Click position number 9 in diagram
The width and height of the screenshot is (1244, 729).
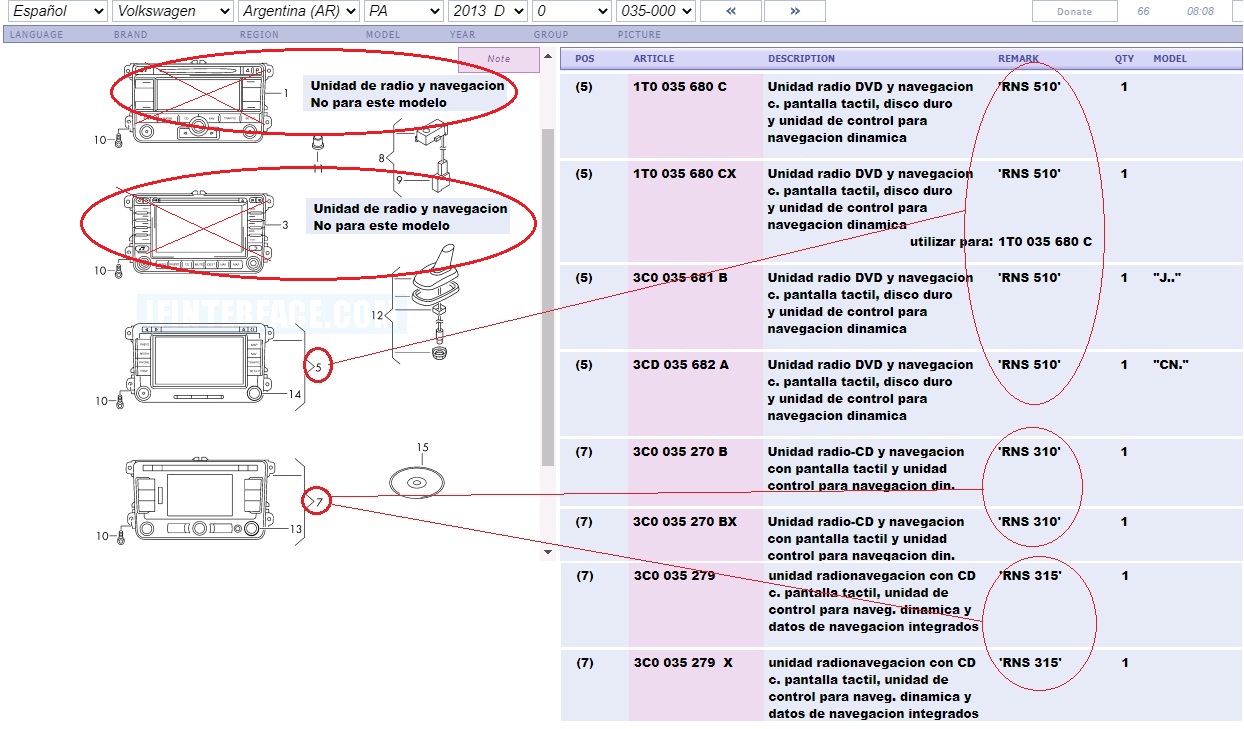tap(397, 180)
